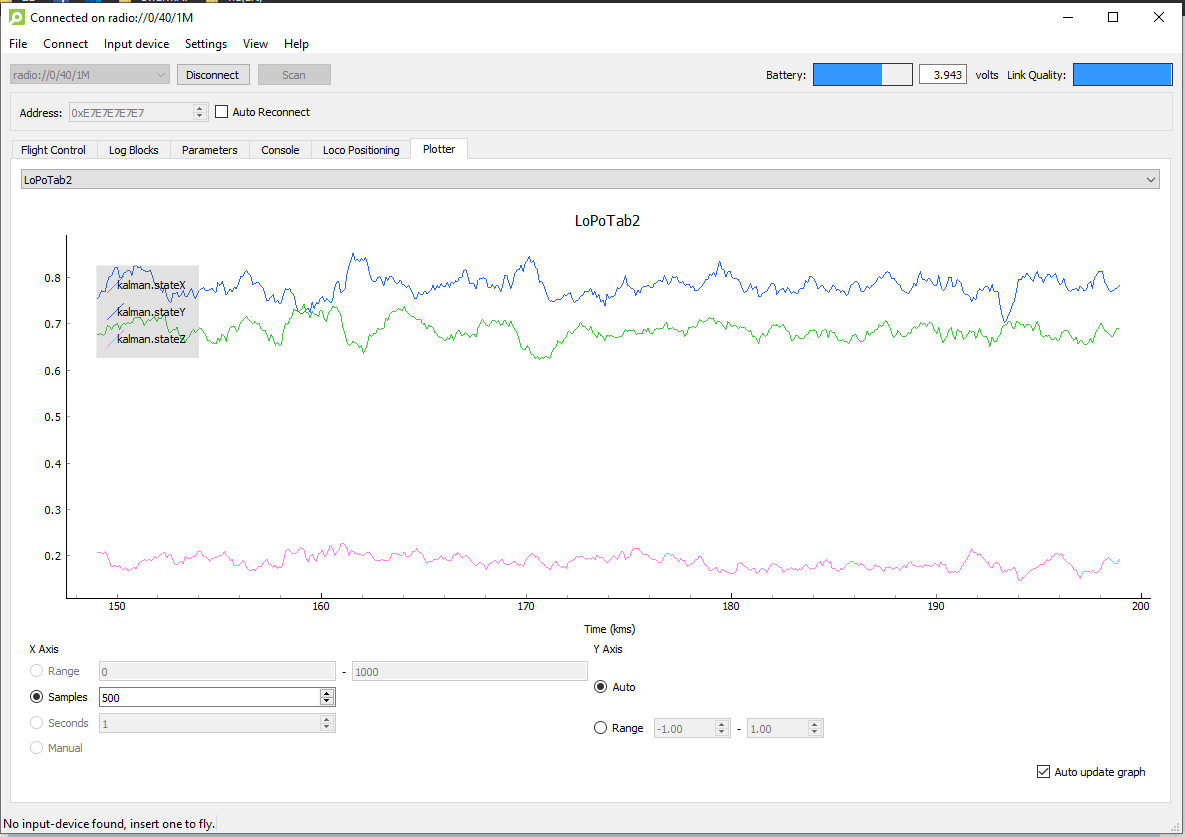Click the Battery level progress bar
1185x837 pixels.
coord(862,75)
